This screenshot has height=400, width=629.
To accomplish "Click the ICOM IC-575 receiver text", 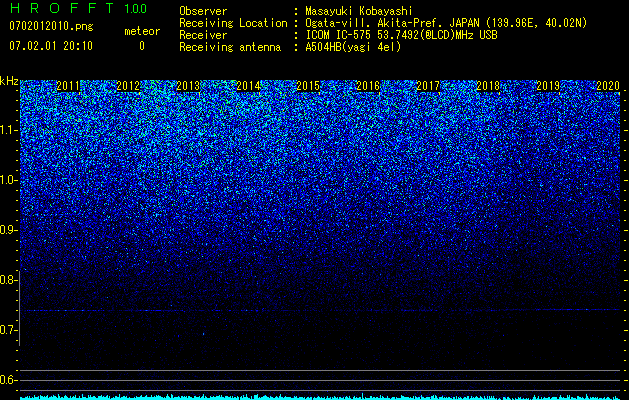I will (401, 35).
